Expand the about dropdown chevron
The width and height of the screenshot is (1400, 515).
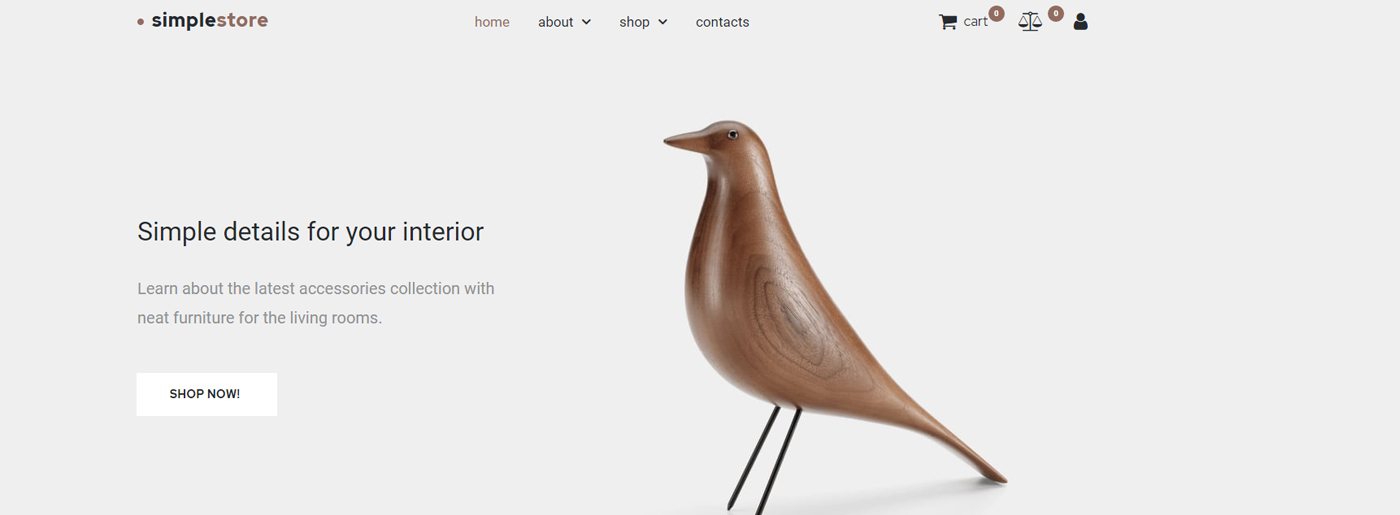tap(586, 22)
